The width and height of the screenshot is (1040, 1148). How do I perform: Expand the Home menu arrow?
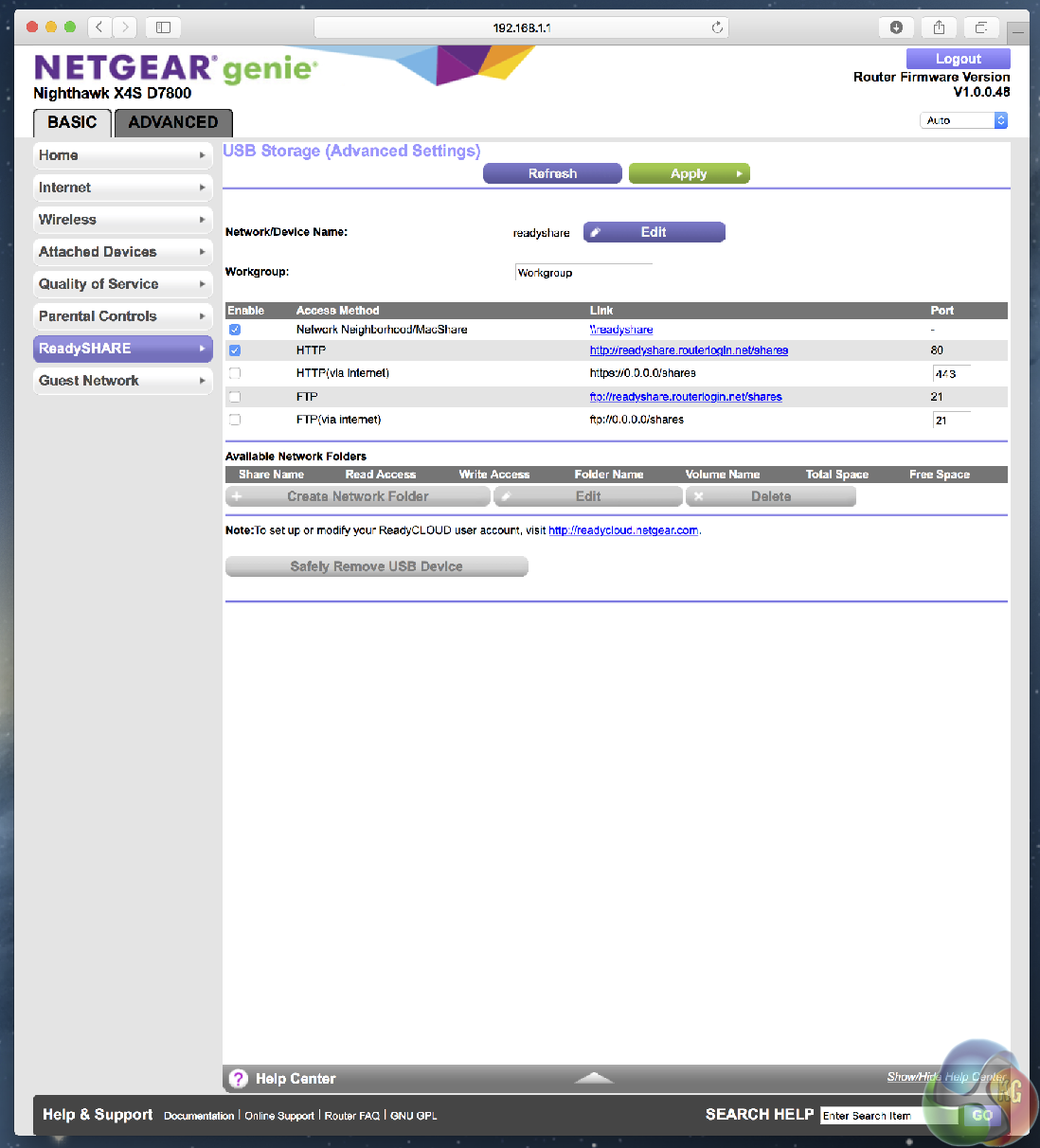click(202, 155)
